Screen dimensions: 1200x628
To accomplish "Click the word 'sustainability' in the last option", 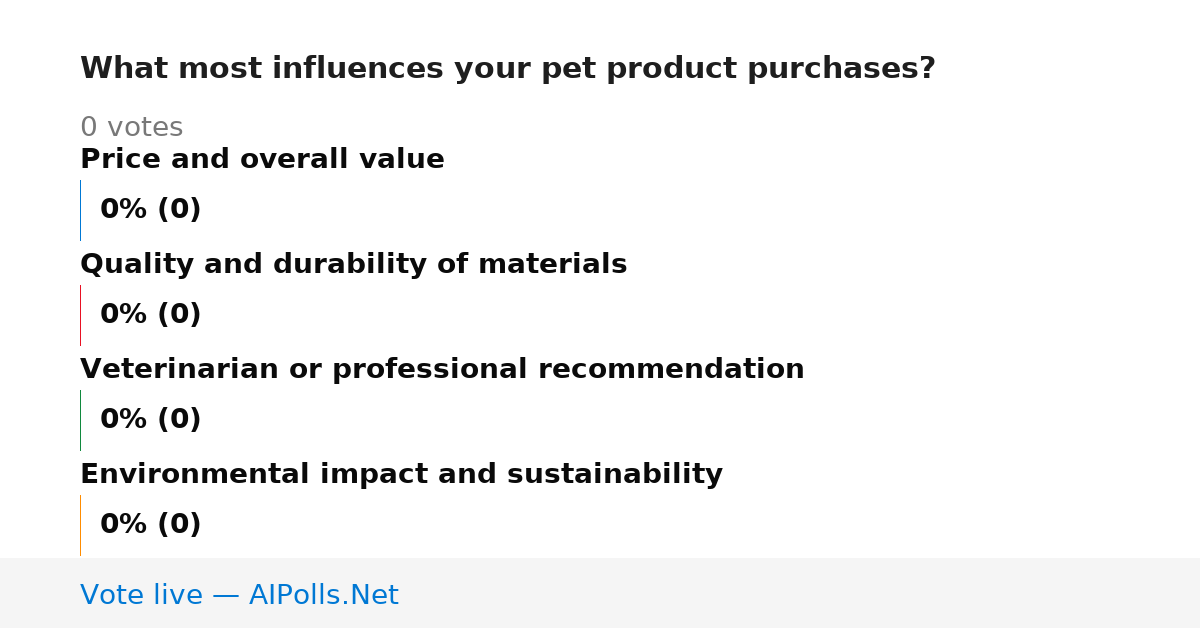I will [615, 475].
